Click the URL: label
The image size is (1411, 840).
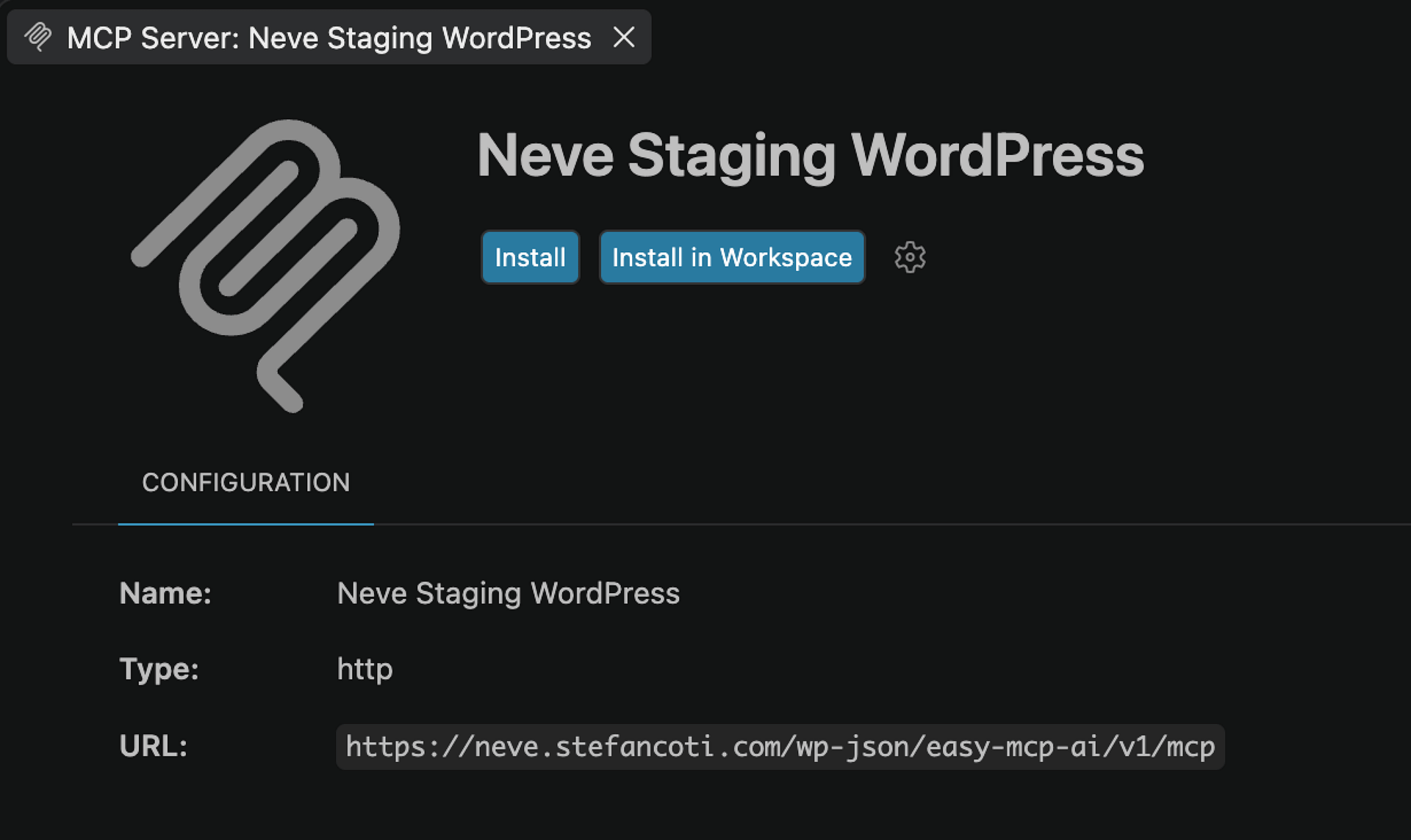[x=153, y=746]
